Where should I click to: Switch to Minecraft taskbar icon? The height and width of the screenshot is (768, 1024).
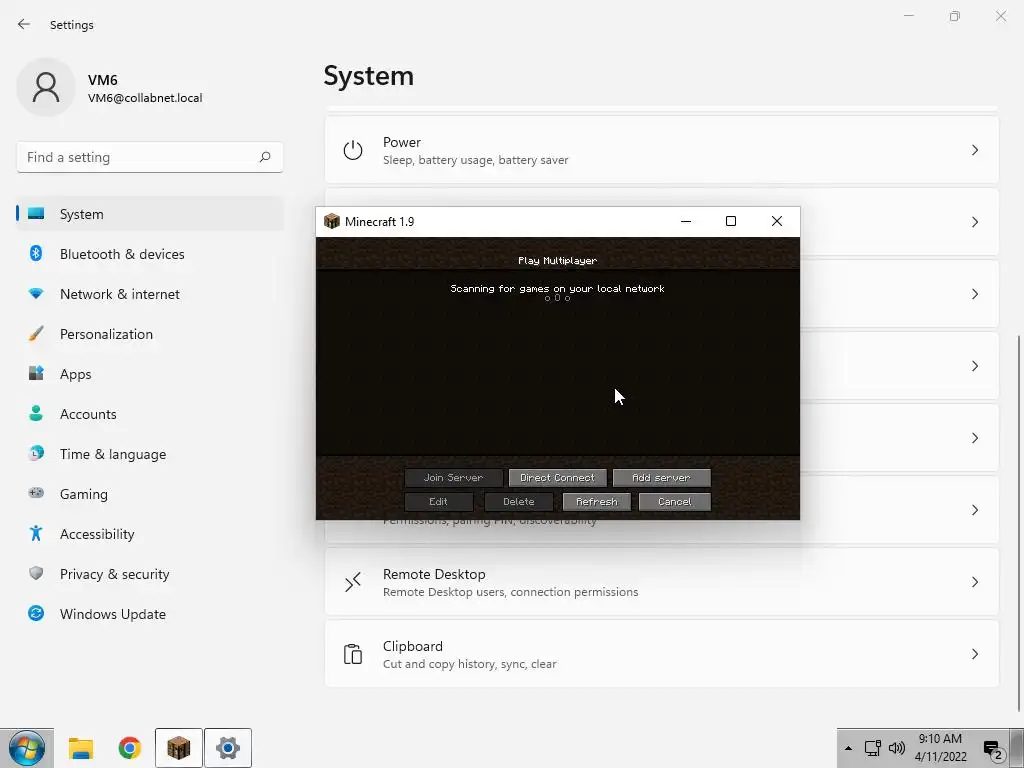(x=178, y=748)
